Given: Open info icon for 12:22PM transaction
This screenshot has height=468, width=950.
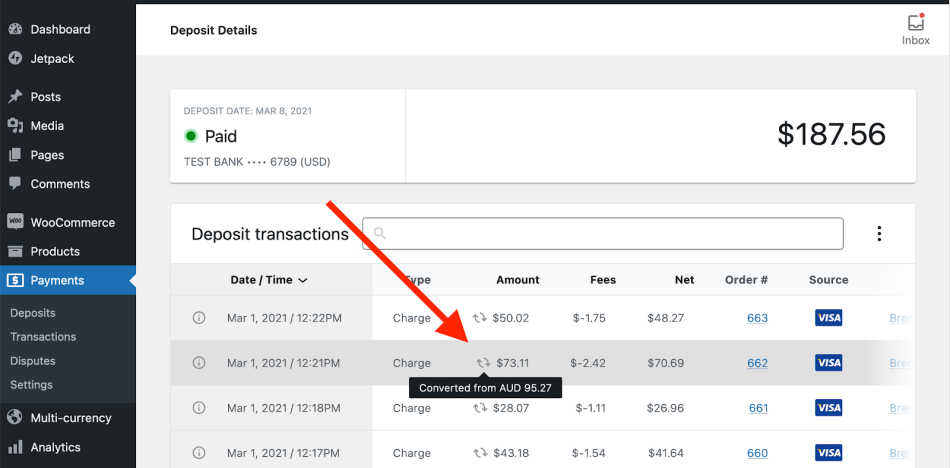Looking at the screenshot, I should pyautogui.click(x=199, y=318).
